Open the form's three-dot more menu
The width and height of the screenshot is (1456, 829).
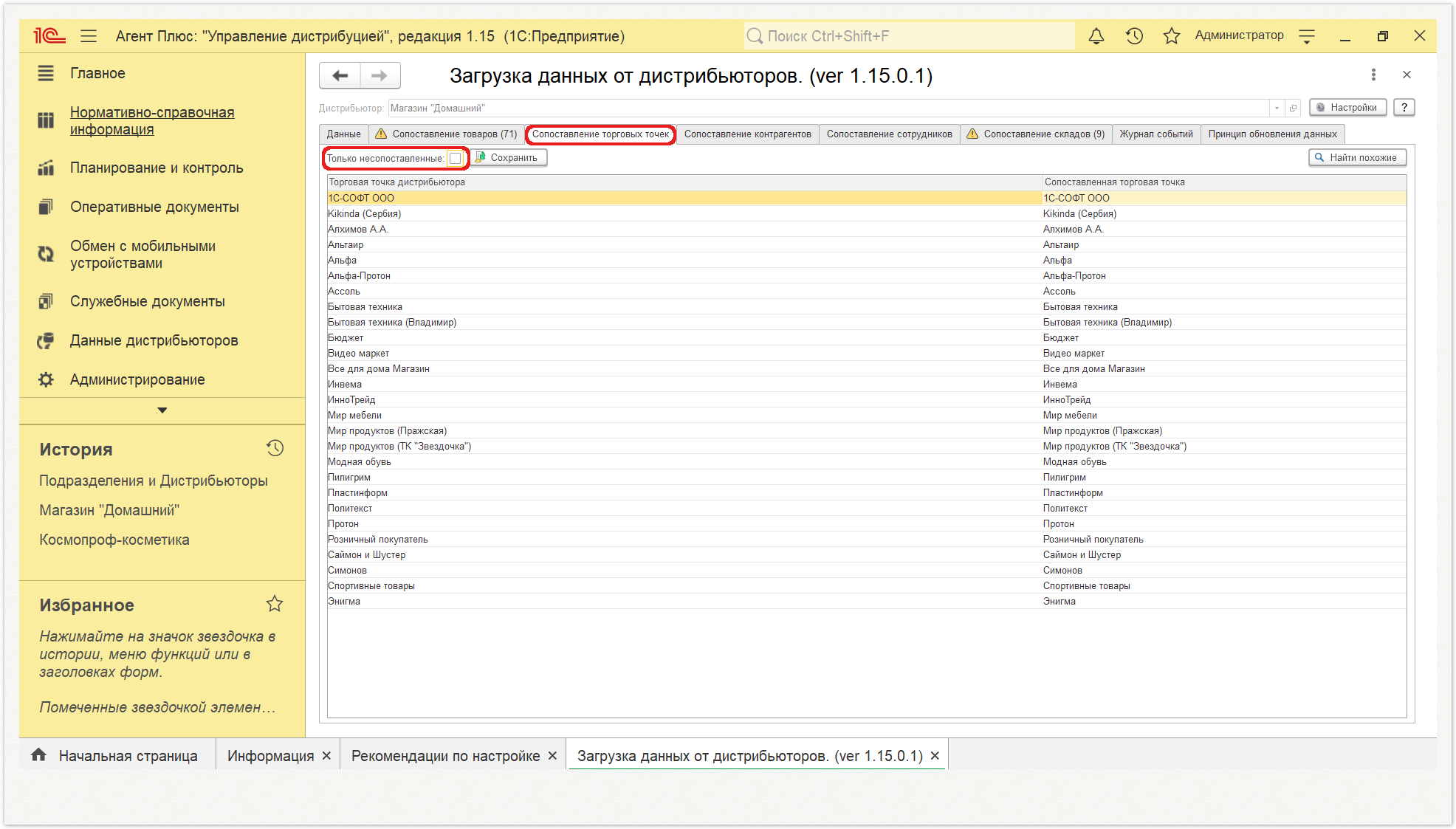[x=1373, y=75]
